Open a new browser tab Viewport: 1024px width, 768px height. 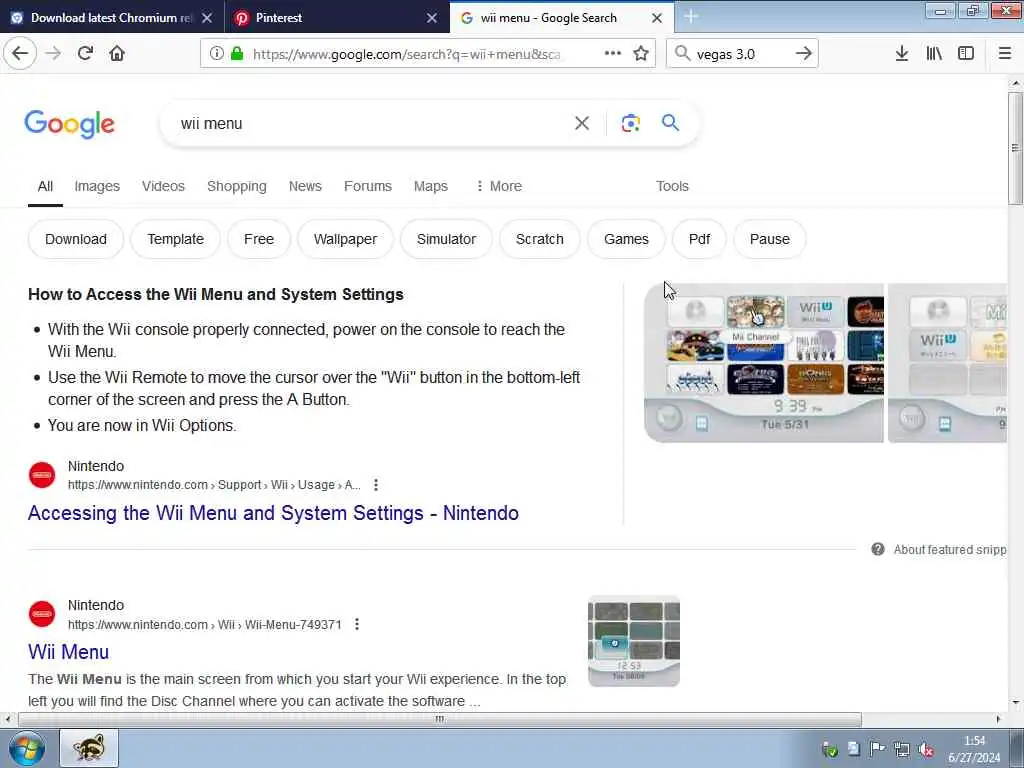[x=691, y=17]
